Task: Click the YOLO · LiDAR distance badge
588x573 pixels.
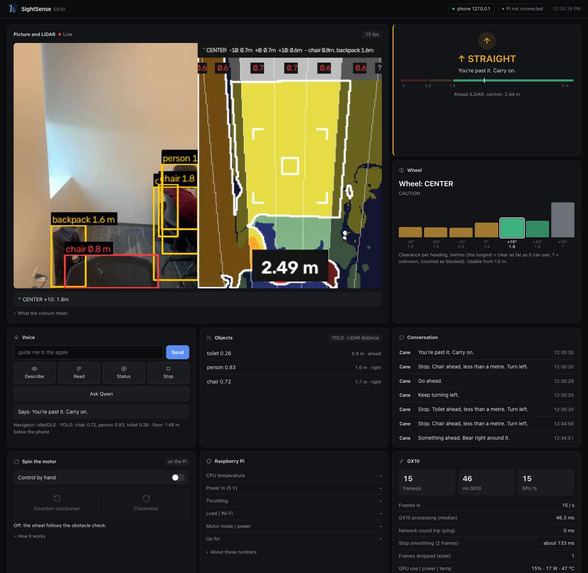Action: pyautogui.click(x=355, y=338)
